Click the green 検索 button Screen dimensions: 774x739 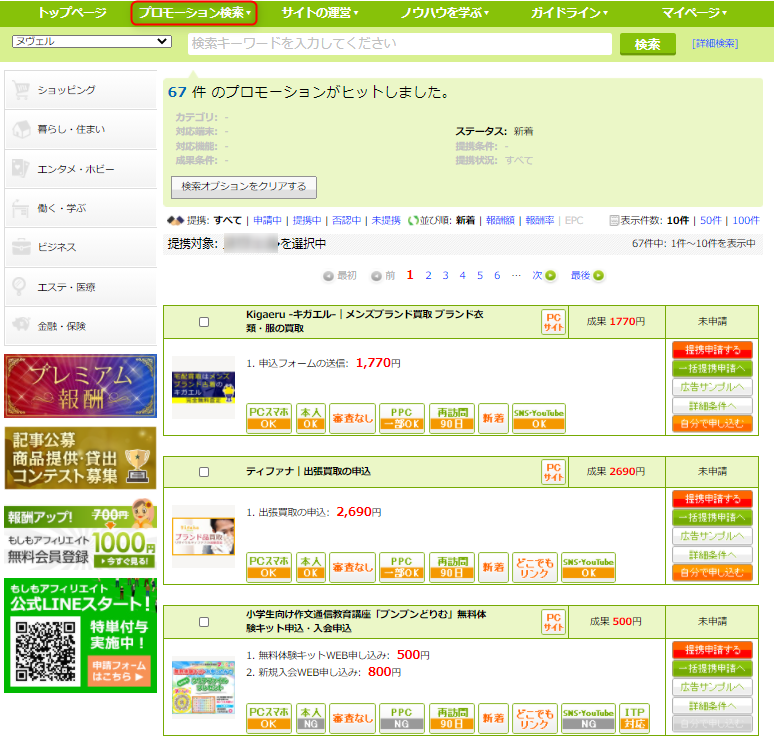648,44
